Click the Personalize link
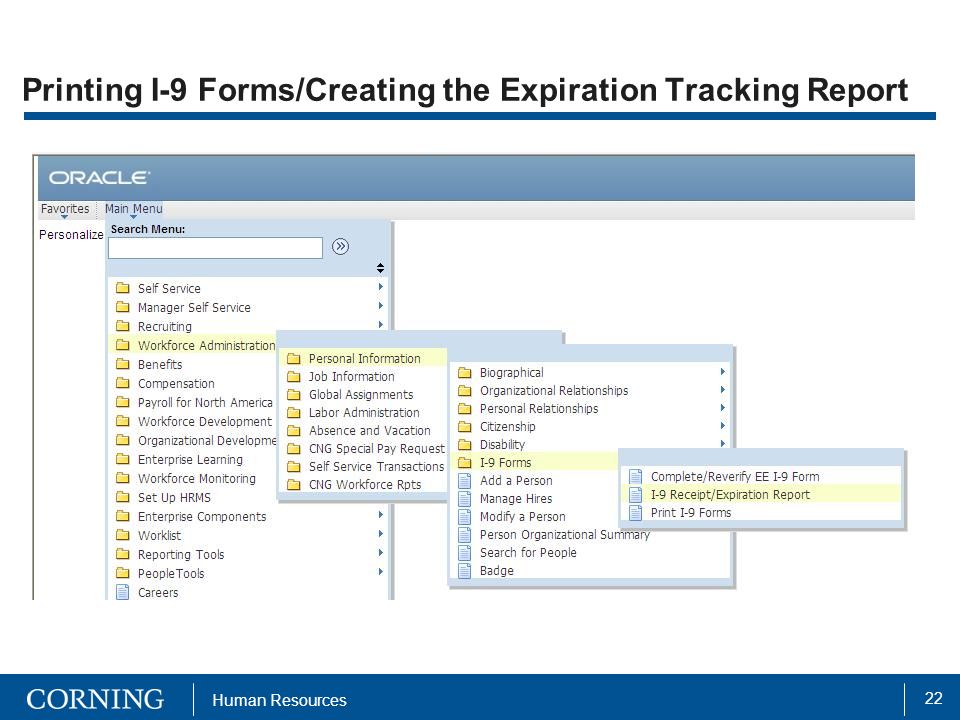Screen dimensions: 960x720 point(71,234)
